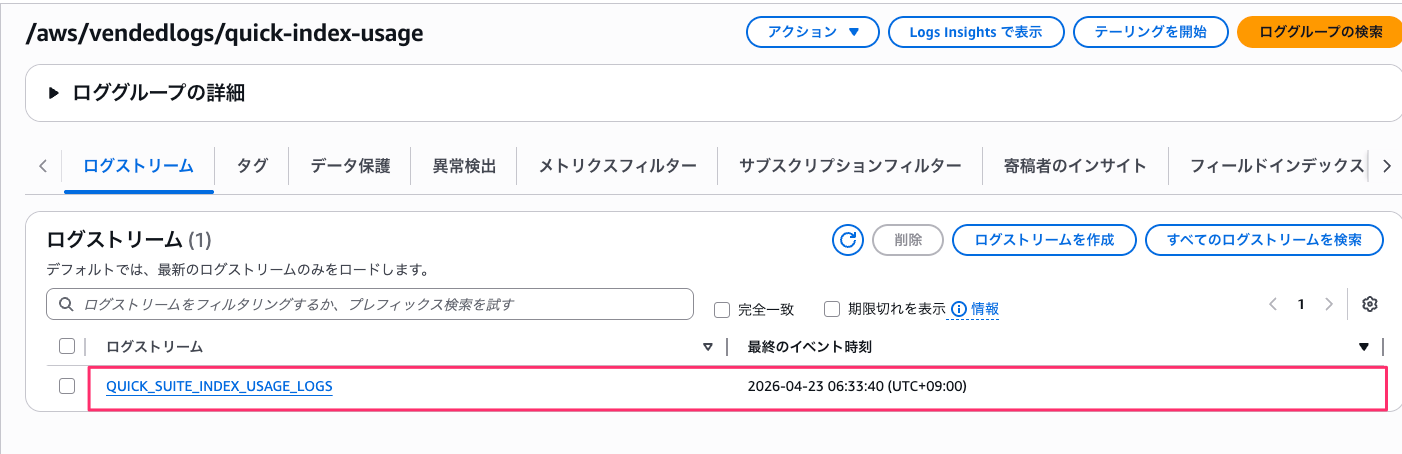Open the アクション dropdown menu
1402x454 pixels.
point(812,32)
